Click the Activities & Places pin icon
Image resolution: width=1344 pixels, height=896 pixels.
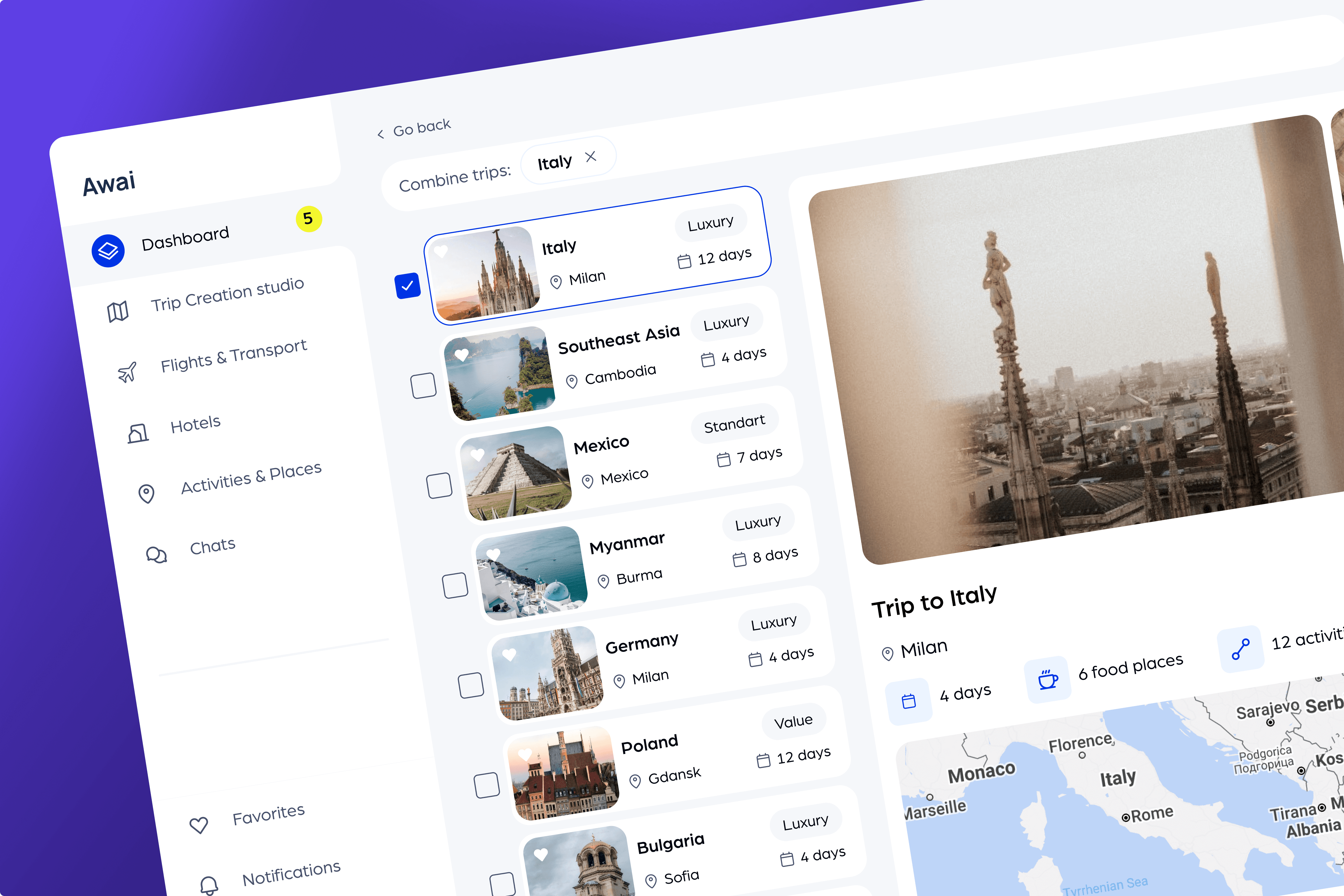tap(146, 493)
